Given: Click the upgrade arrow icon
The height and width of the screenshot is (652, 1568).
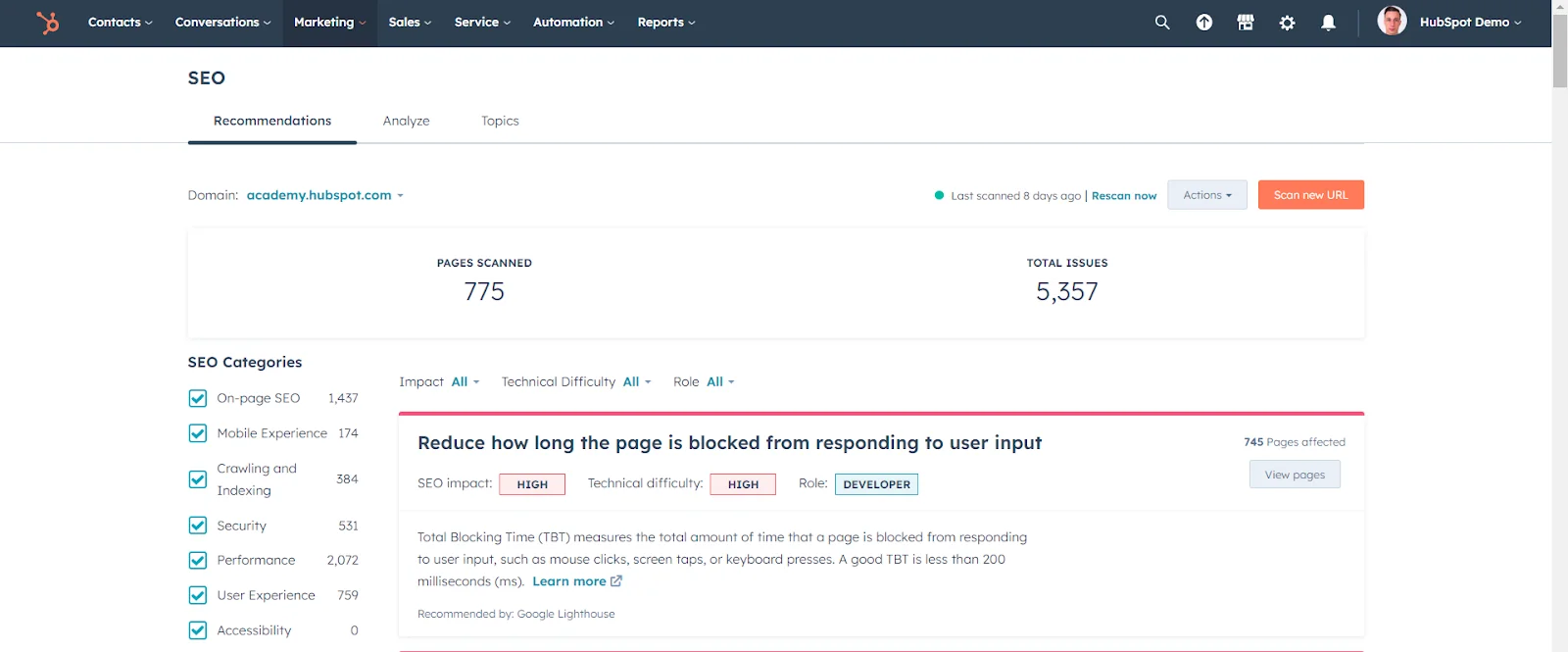Looking at the screenshot, I should pos(1204,22).
